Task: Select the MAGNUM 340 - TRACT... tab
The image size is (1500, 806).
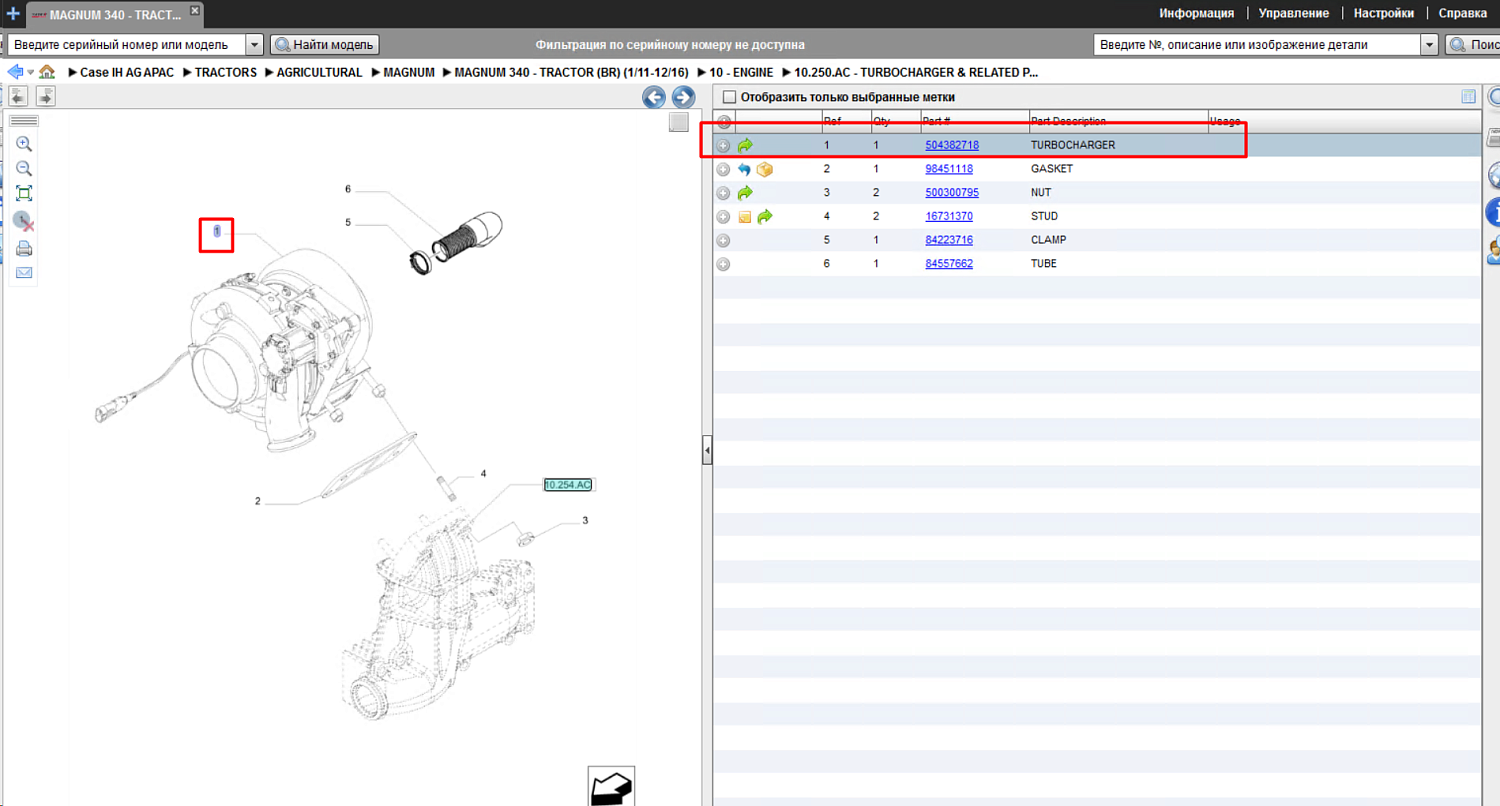Action: pyautogui.click(x=115, y=14)
